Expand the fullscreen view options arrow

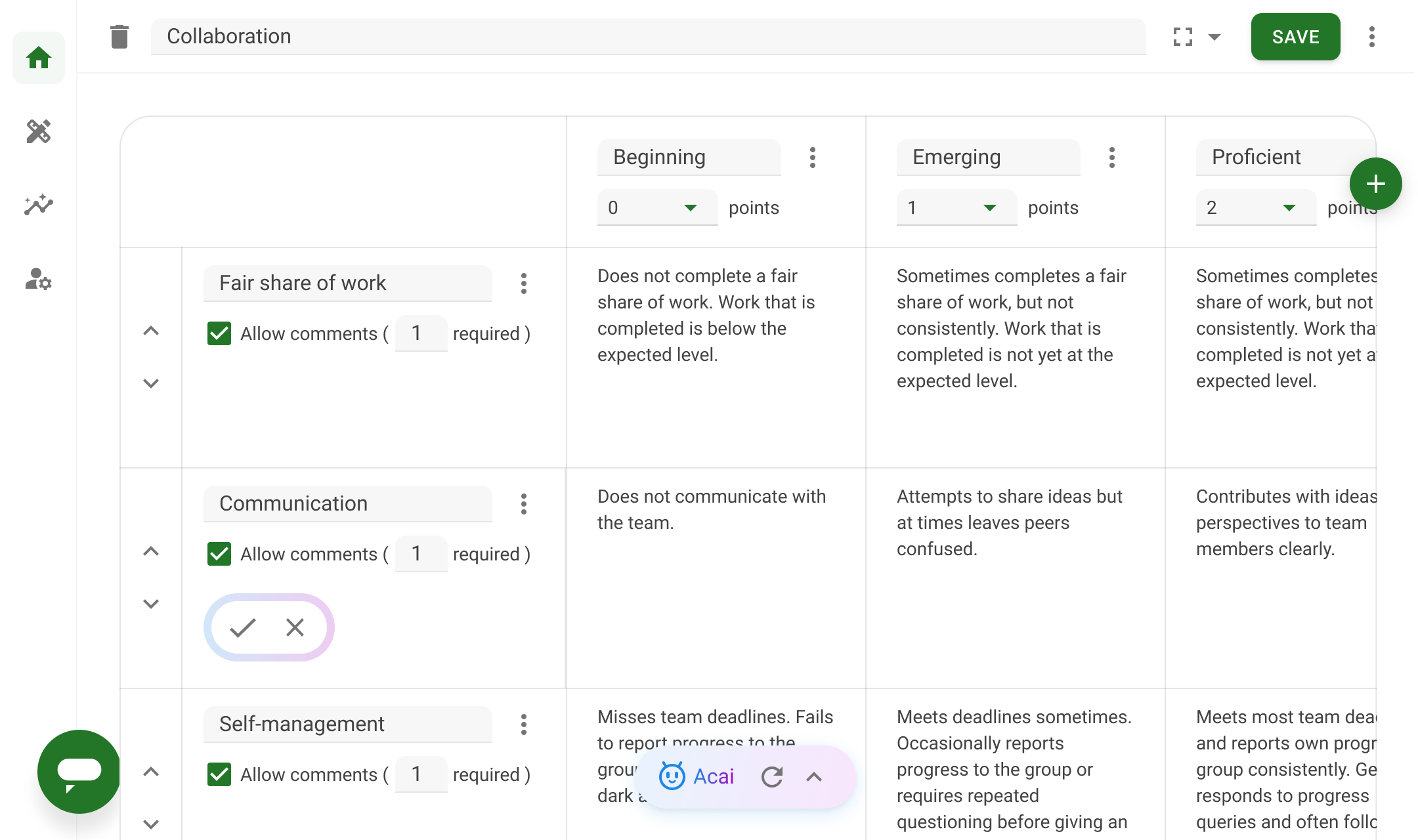1214,37
